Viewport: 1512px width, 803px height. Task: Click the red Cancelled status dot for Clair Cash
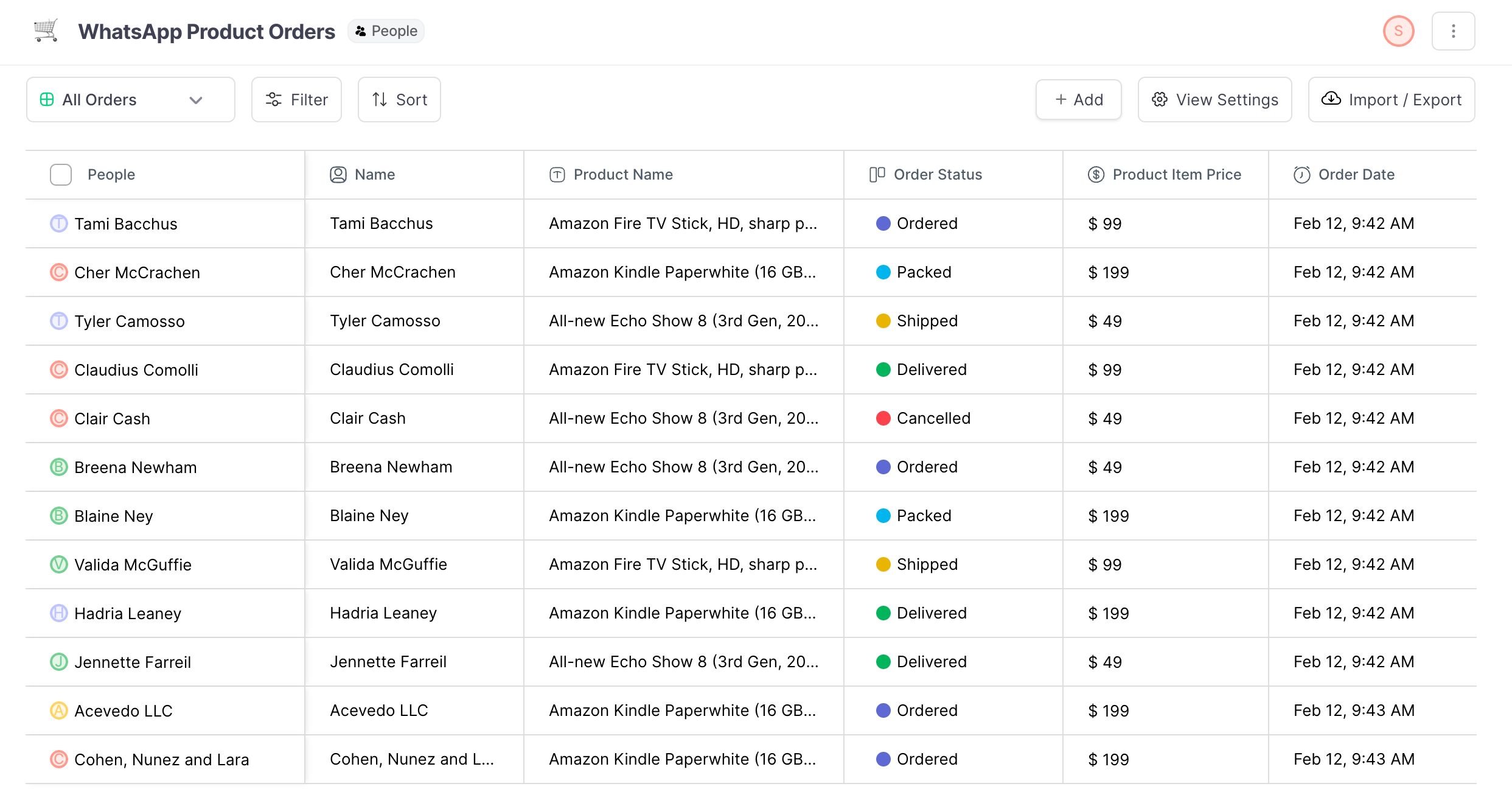(x=883, y=418)
